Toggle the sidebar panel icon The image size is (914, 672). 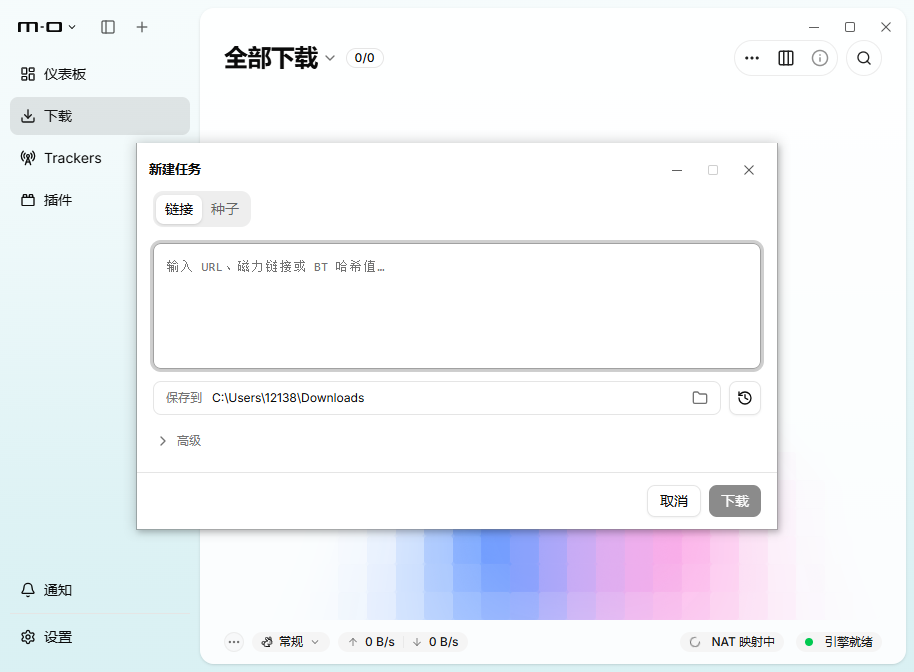pos(108,27)
